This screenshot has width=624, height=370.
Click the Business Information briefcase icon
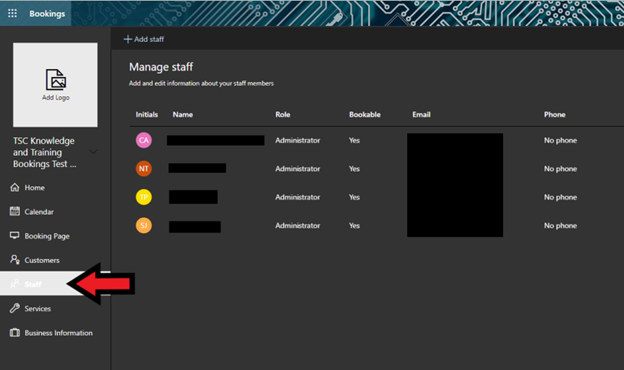pos(15,332)
